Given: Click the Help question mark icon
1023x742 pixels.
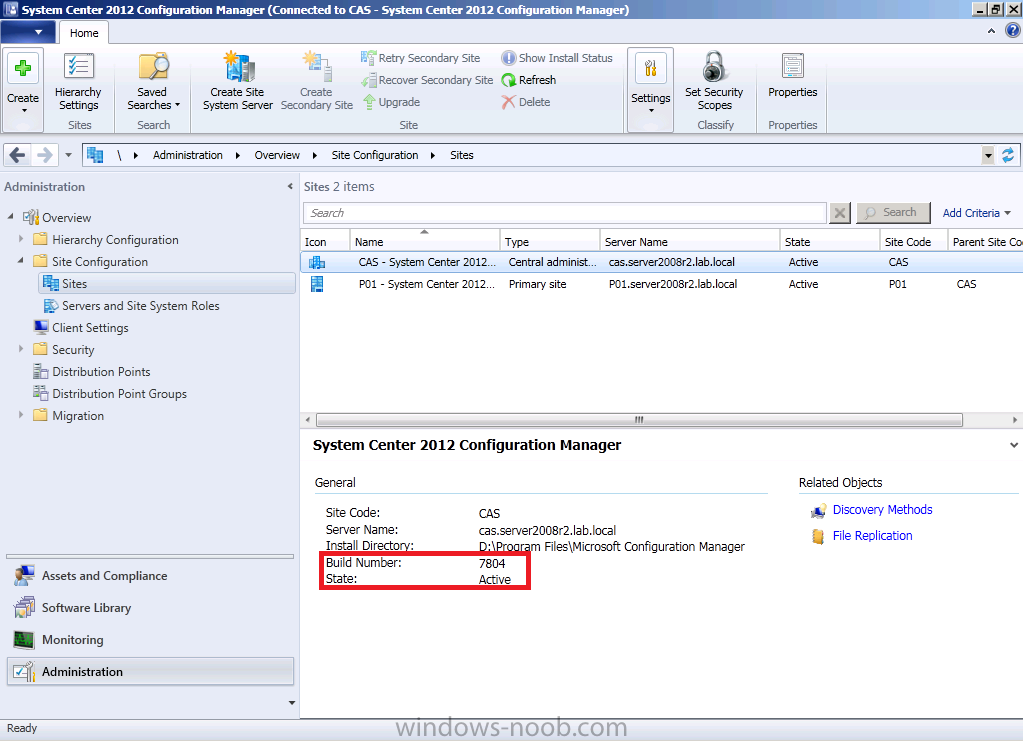Looking at the screenshot, I should tap(1013, 31).
